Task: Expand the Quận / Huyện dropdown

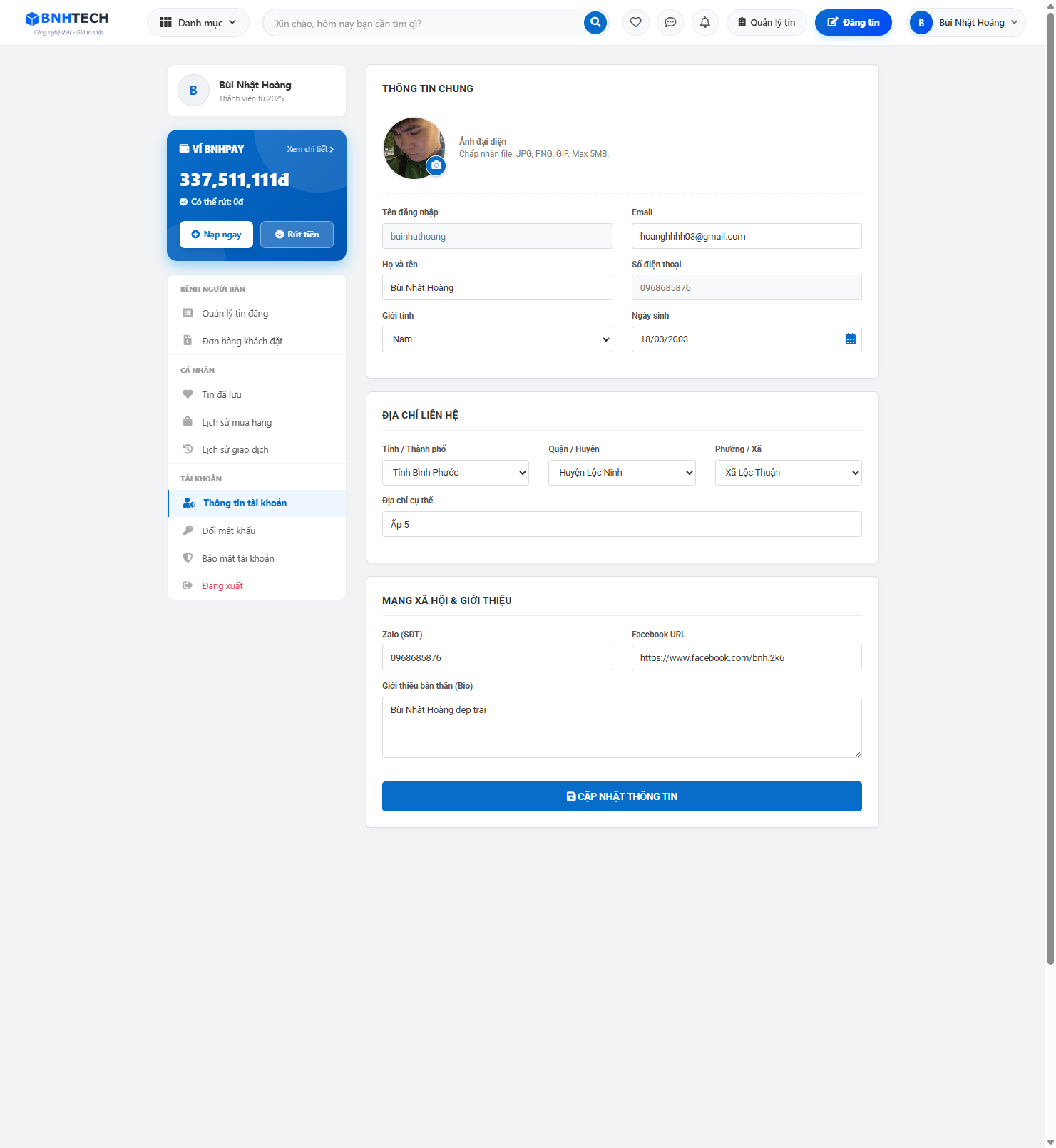Action: pyautogui.click(x=621, y=473)
